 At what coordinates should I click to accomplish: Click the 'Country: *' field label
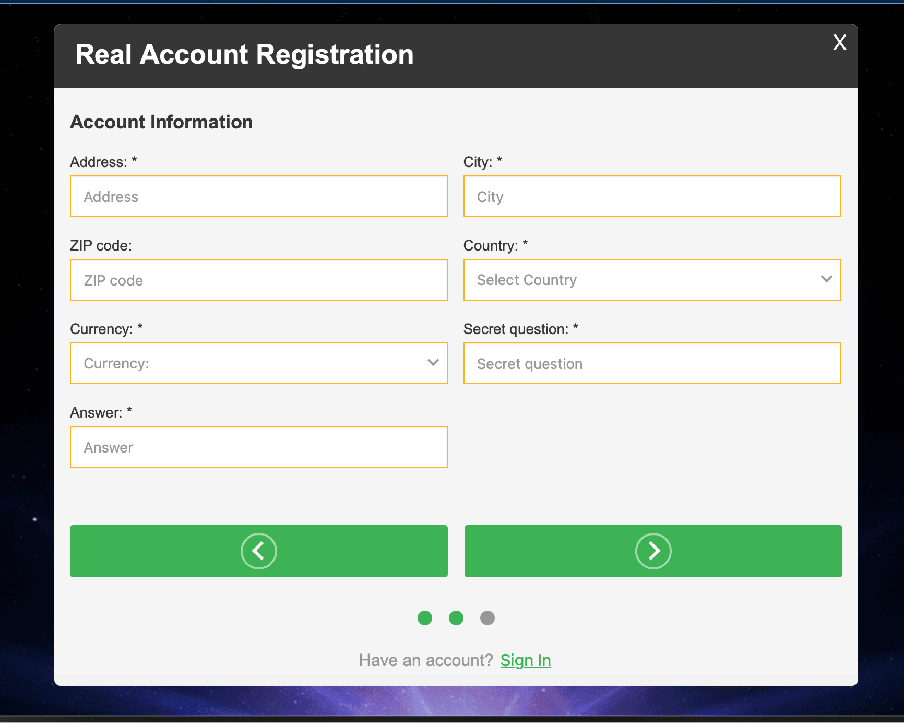tap(496, 246)
